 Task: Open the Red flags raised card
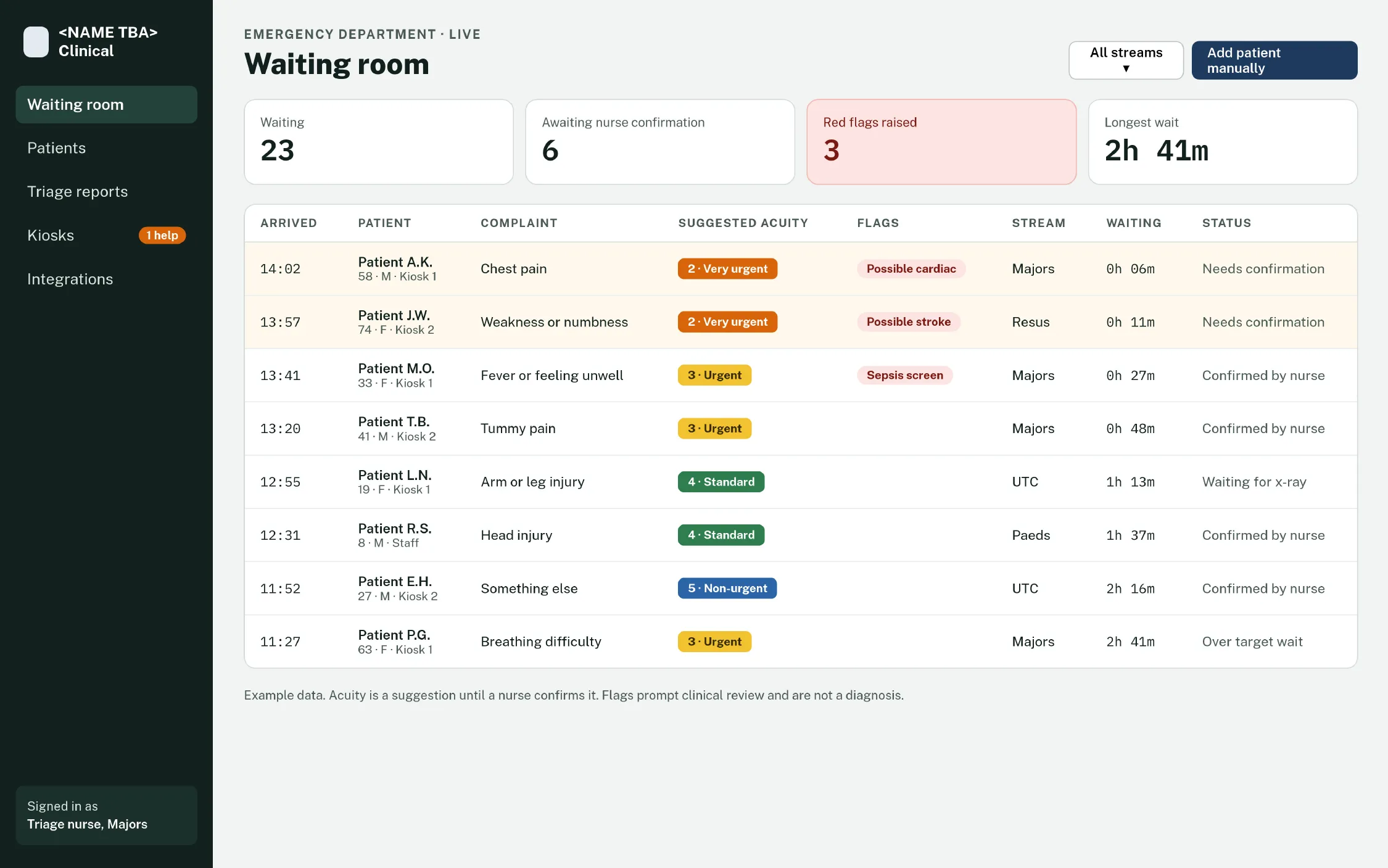coord(941,142)
